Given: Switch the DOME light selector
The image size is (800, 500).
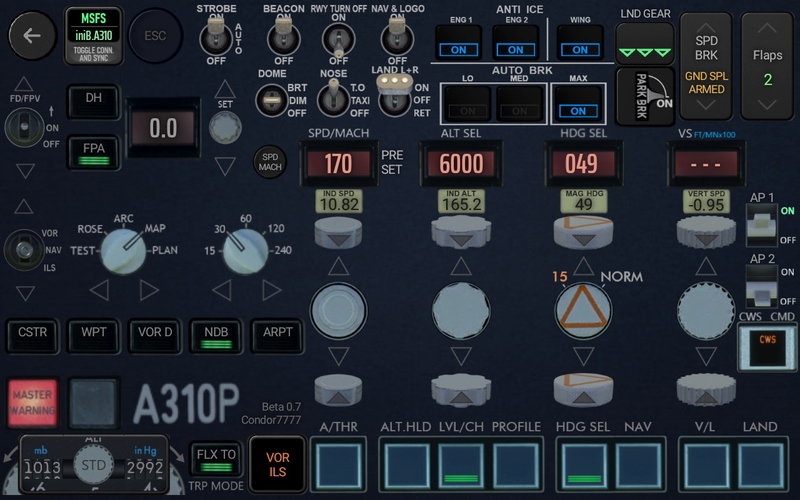Looking at the screenshot, I should (271, 100).
